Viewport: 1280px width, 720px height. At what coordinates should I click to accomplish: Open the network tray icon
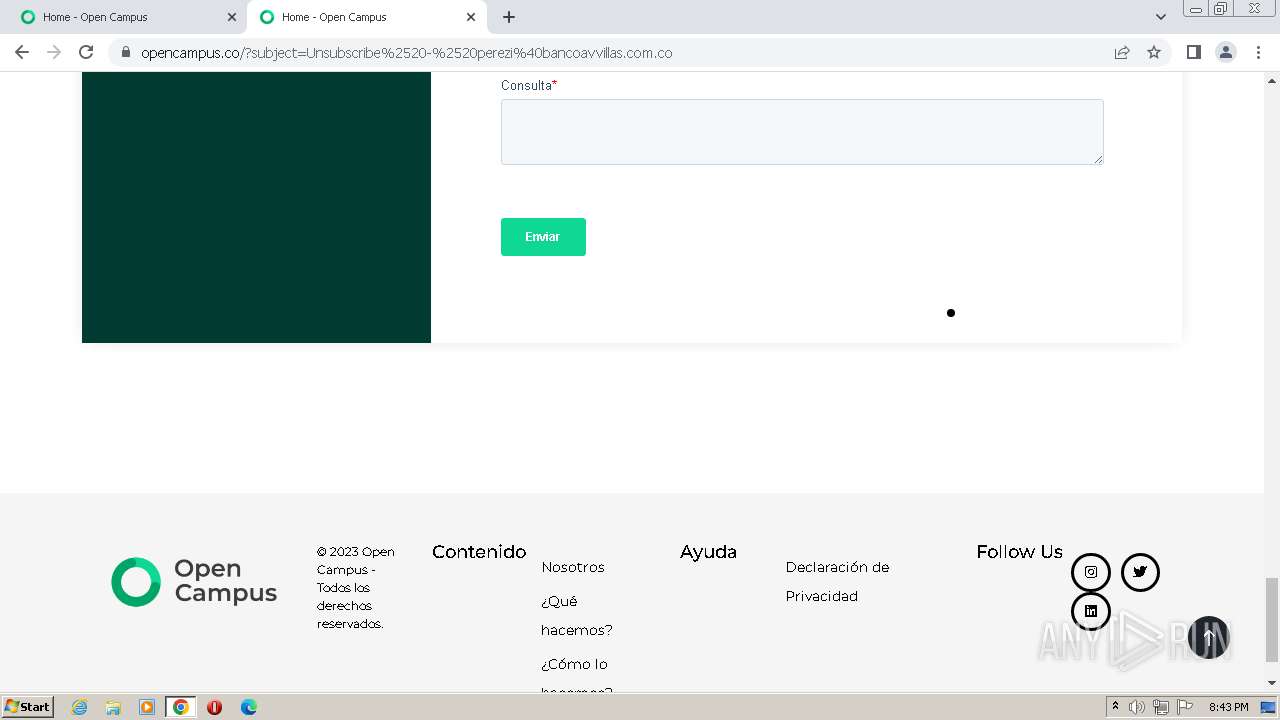point(1161,707)
